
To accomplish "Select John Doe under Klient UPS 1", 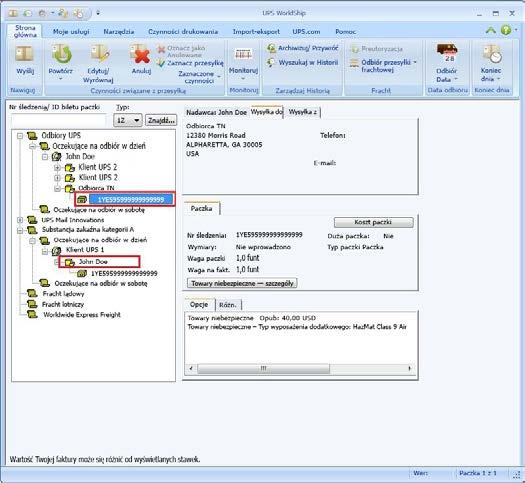I will [93, 261].
